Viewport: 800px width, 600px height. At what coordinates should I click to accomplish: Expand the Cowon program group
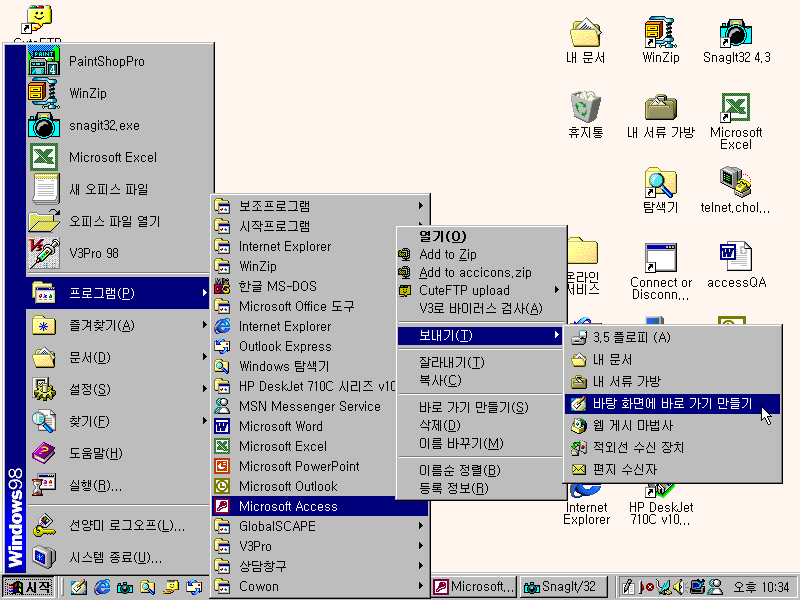coord(320,586)
